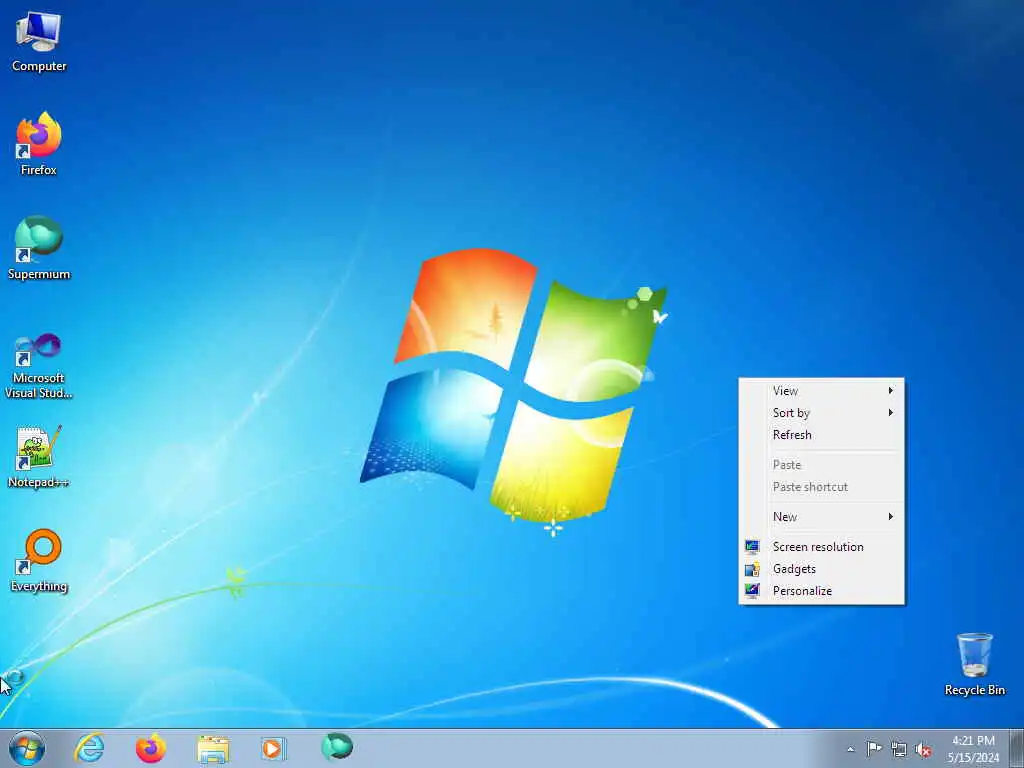Image resolution: width=1024 pixels, height=768 pixels.
Task: Select the Firefox desktop shortcut
Action: tap(39, 144)
